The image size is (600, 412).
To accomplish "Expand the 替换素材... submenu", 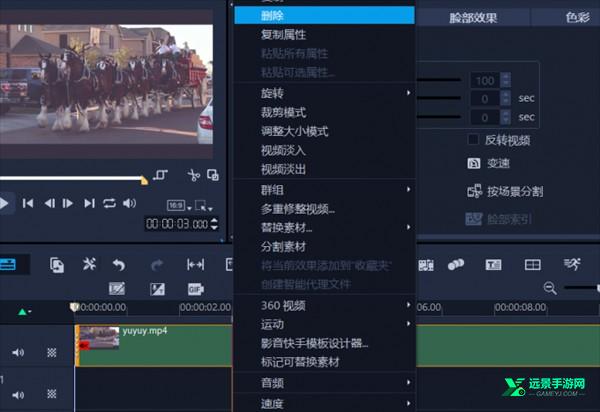I will pyautogui.click(x=324, y=228).
